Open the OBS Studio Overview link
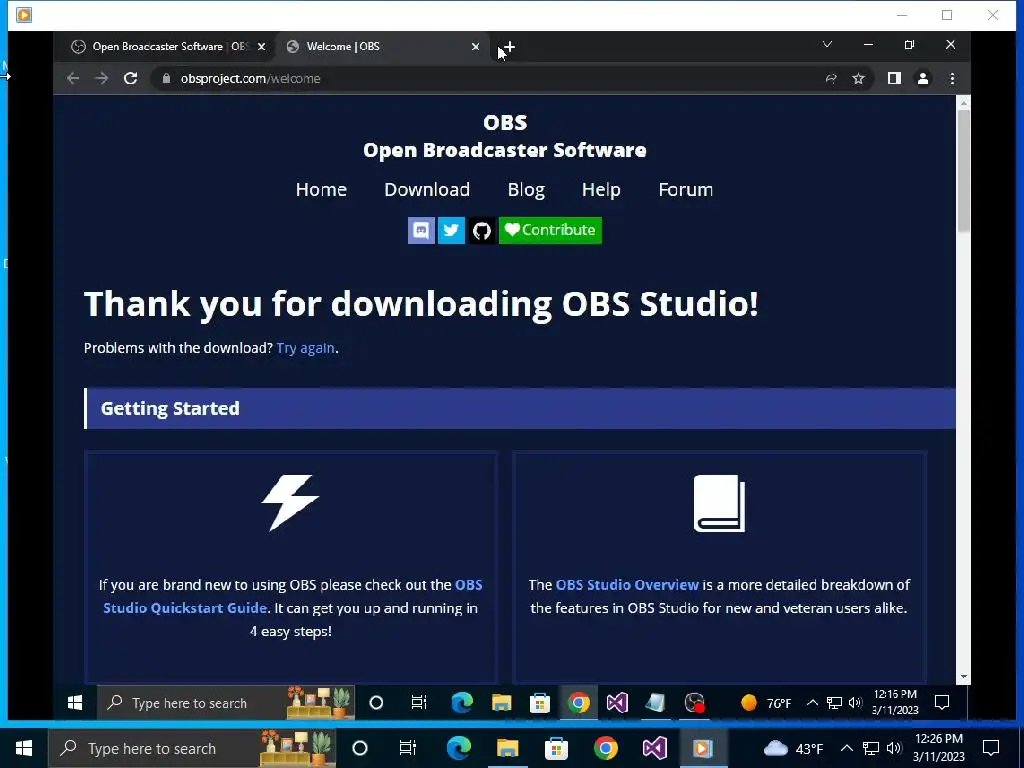Image resolution: width=1024 pixels, height=768 pixels. [627, 584]
